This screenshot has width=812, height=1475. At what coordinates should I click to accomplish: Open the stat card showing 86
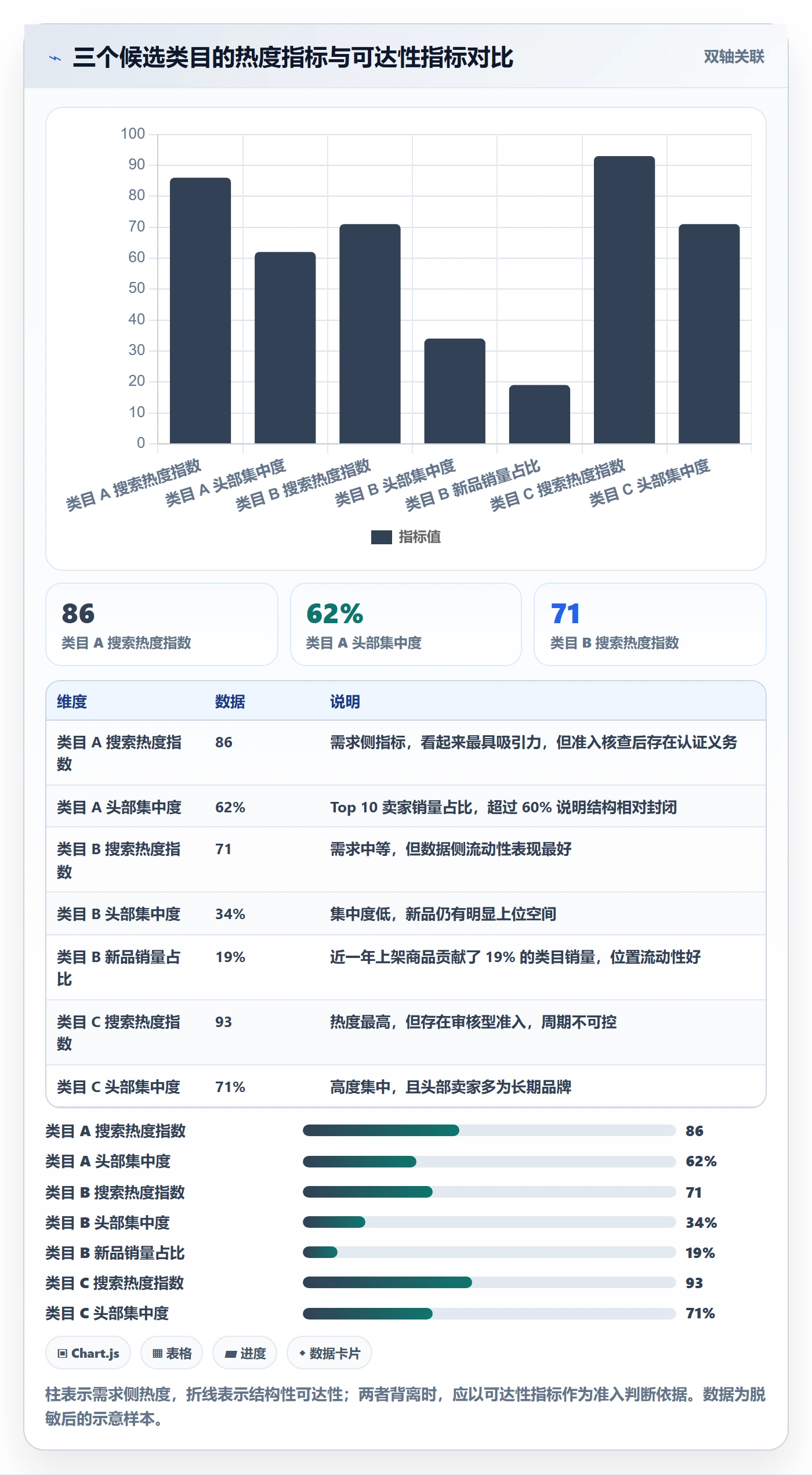[x=162, y=624]
